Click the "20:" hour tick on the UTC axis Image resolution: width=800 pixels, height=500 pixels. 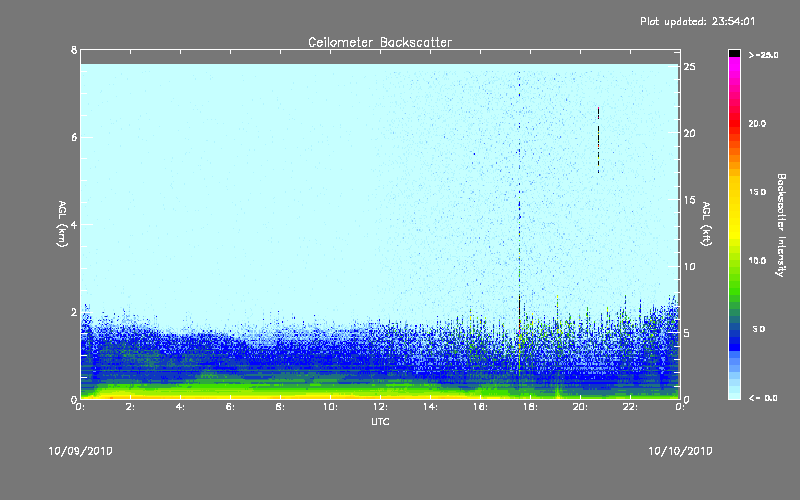click(x=581, y=407)
